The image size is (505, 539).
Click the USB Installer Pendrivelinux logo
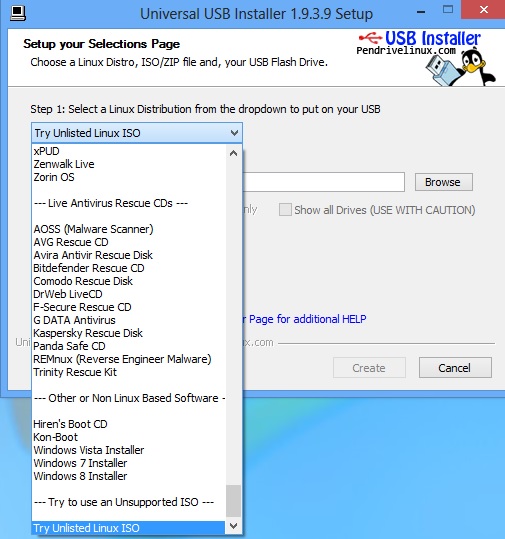pyautogui.click(x=426, y=57)
